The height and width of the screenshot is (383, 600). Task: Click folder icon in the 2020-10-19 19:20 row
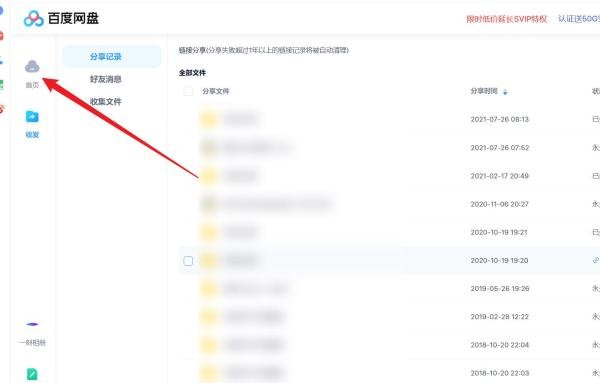[209, 261]
